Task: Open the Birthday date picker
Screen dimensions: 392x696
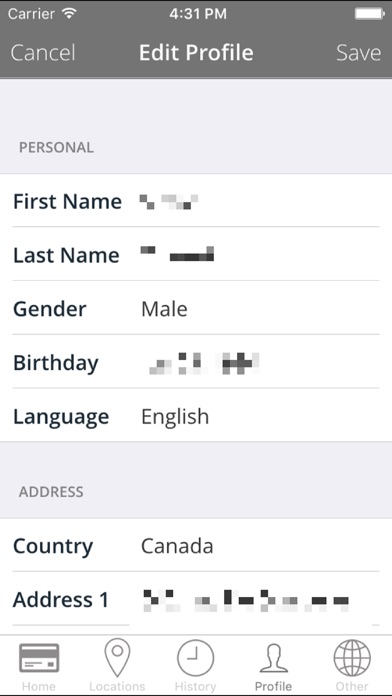Action: [x=196, y=362]
